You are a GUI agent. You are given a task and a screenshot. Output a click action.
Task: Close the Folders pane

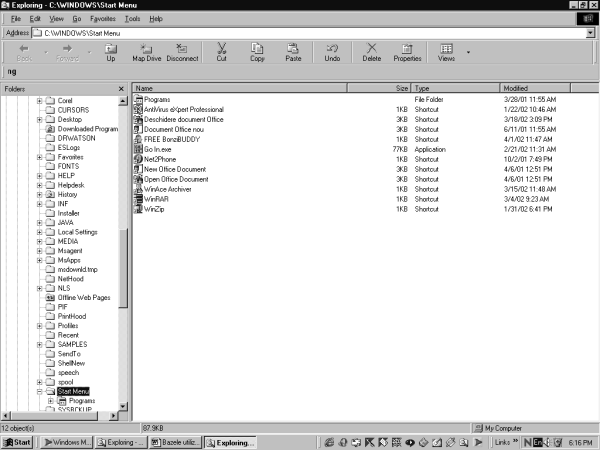tap(121, 89)
